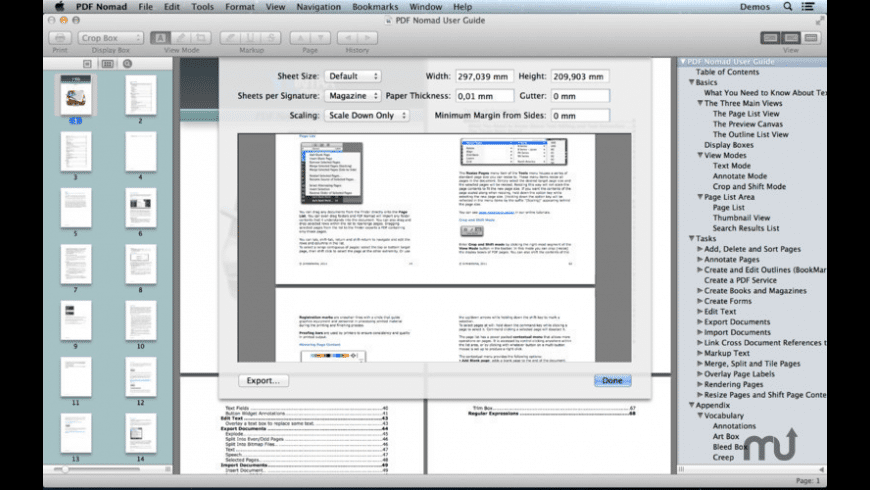This screenshot has width=870, height=490.
Task: Click the Done button
Action: tap(613, 381)
